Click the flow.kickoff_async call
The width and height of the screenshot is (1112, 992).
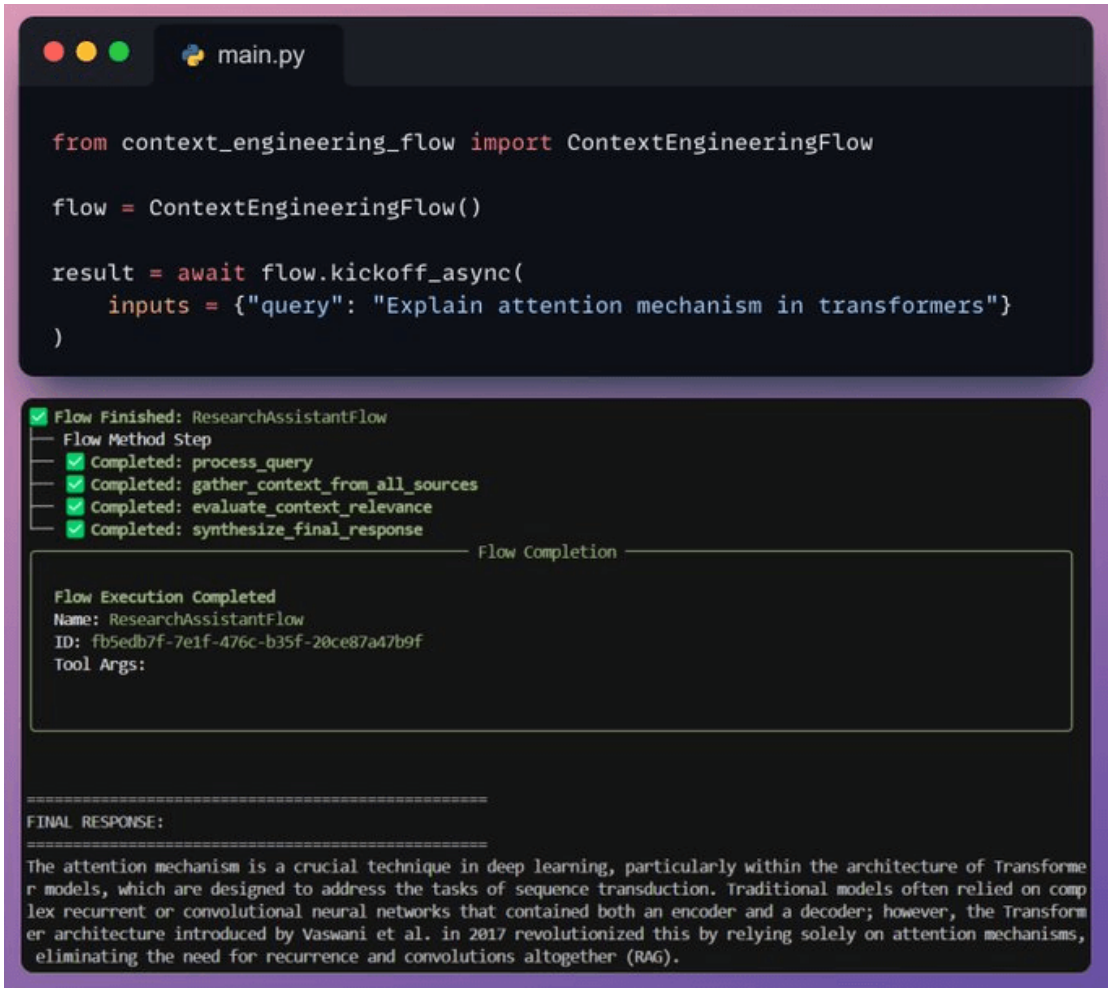tap(391, 273)
